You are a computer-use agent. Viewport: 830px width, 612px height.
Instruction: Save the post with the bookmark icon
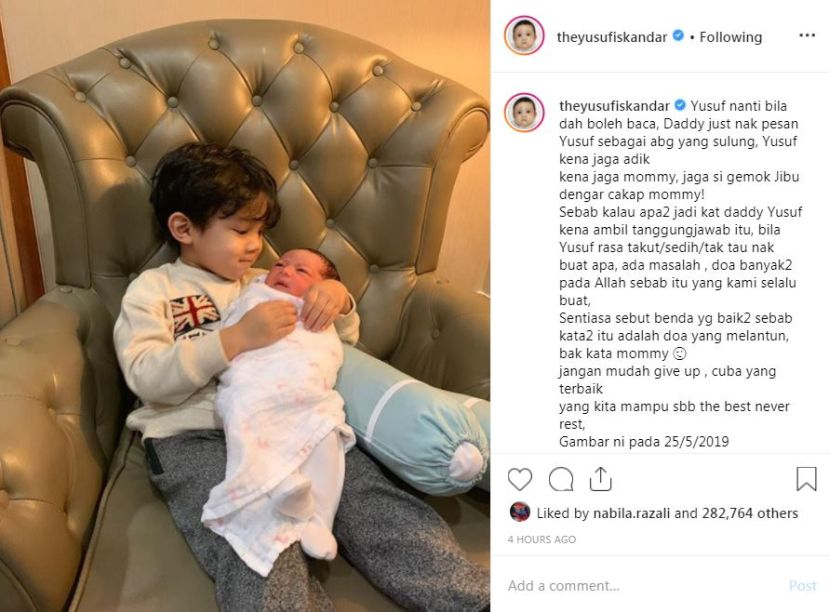[806, 479]
